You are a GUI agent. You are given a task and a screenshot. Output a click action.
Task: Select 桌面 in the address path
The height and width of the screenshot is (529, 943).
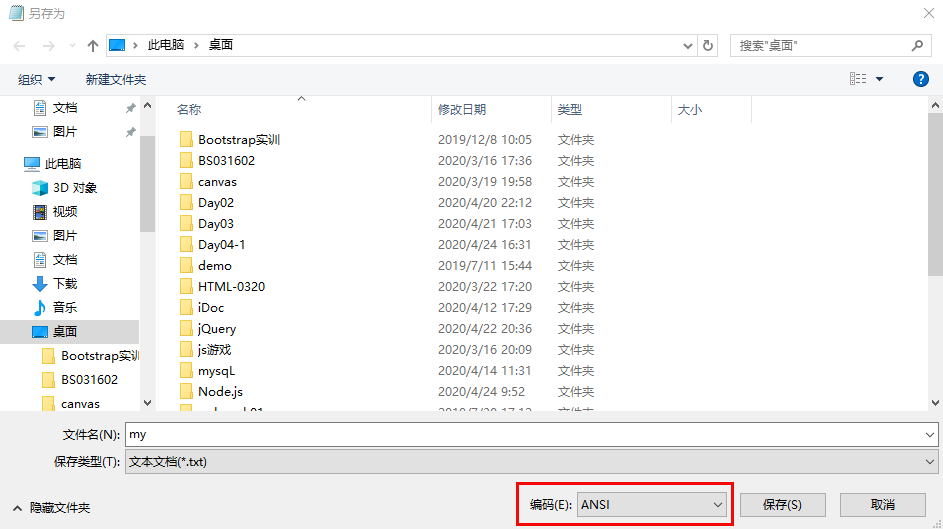tap(221, 45)
